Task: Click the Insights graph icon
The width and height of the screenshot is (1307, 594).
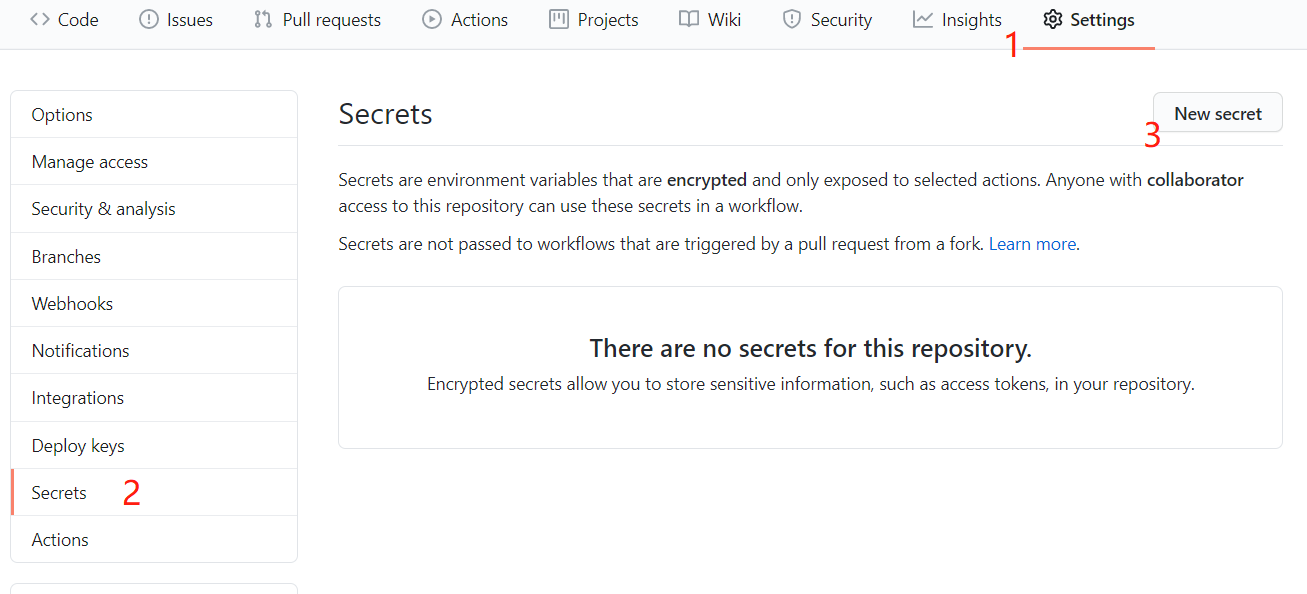Action: point(923,19)
